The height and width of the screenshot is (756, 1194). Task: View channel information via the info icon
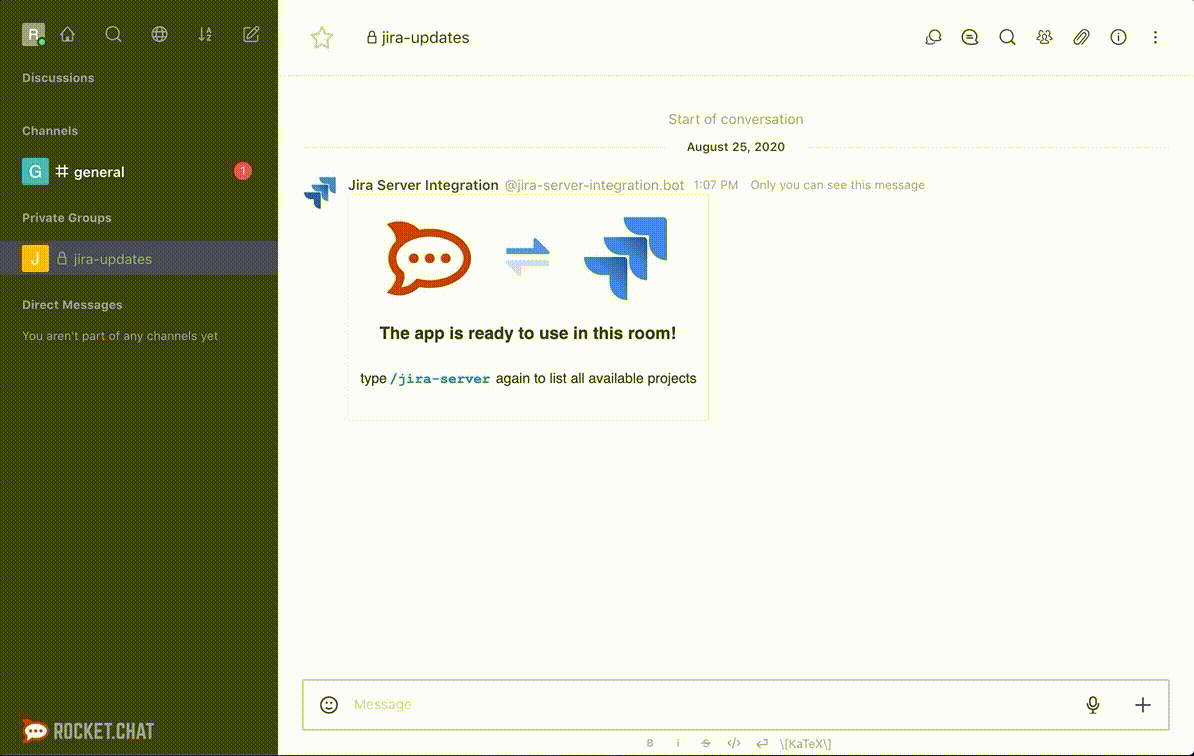(1117, 37)
